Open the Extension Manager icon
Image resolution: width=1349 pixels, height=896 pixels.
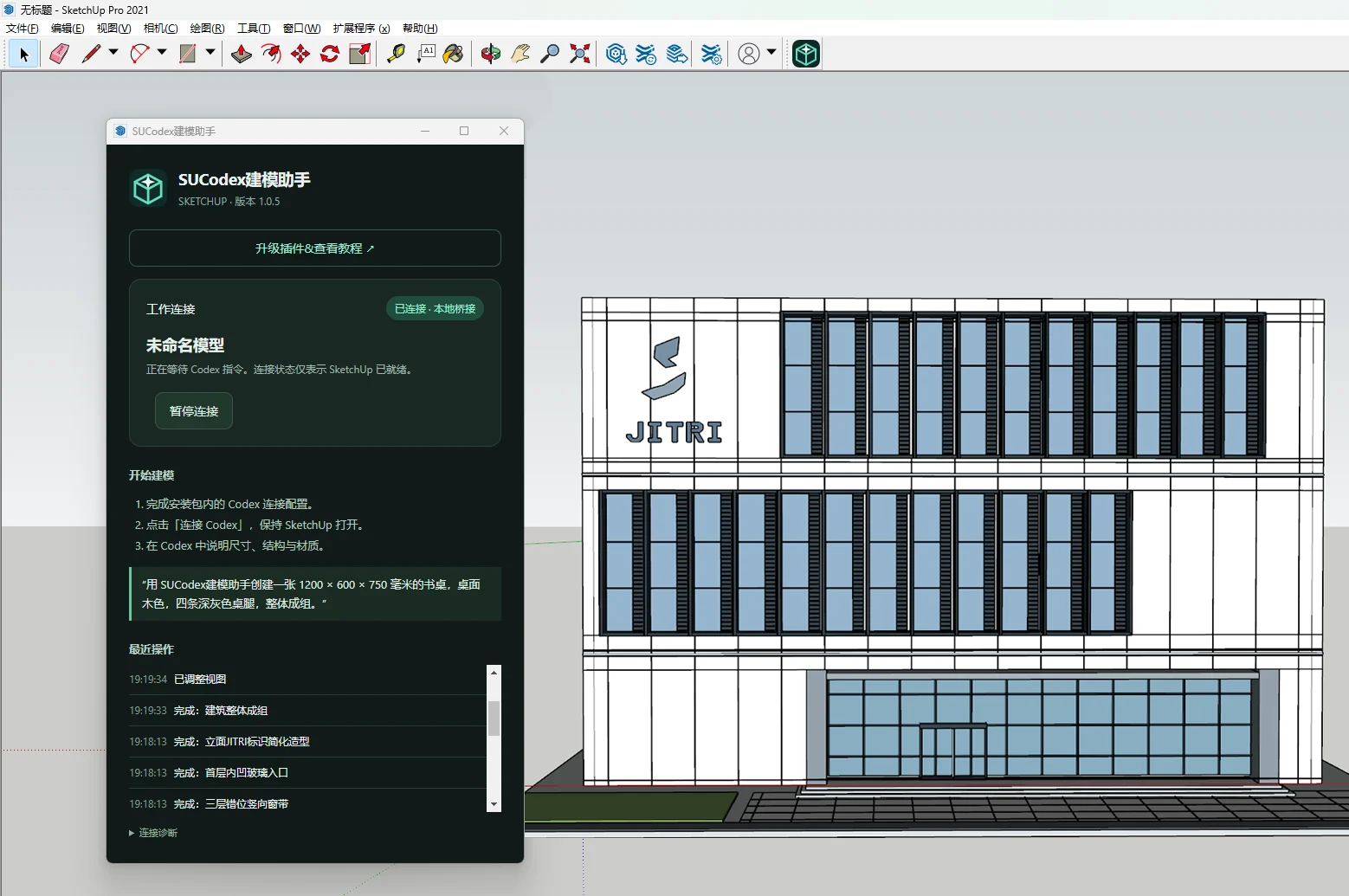(712, 54)
